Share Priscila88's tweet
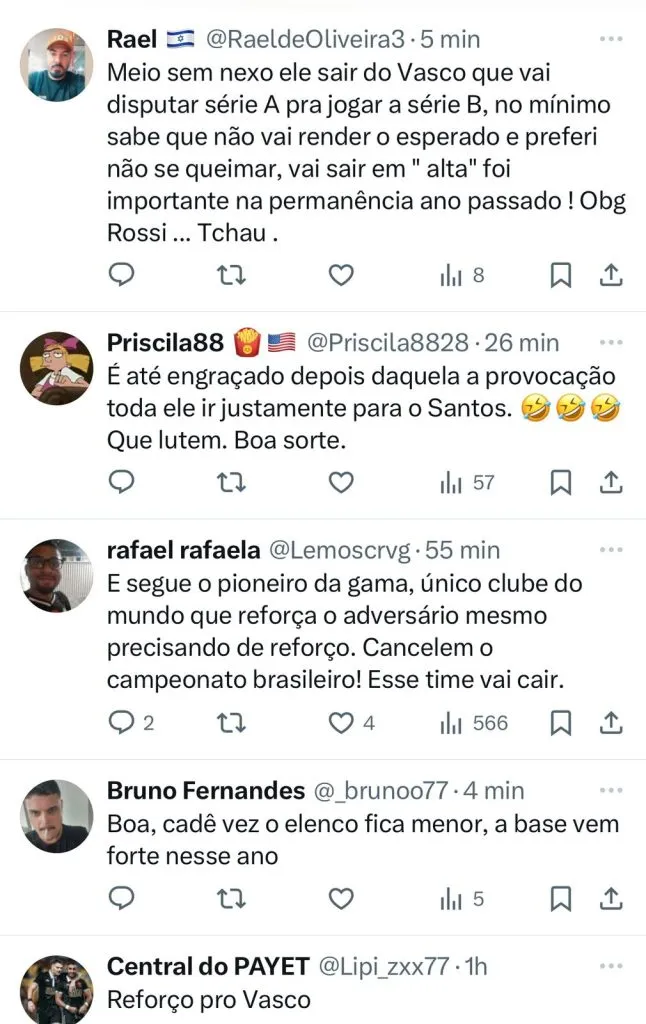 tap(611, 482)
